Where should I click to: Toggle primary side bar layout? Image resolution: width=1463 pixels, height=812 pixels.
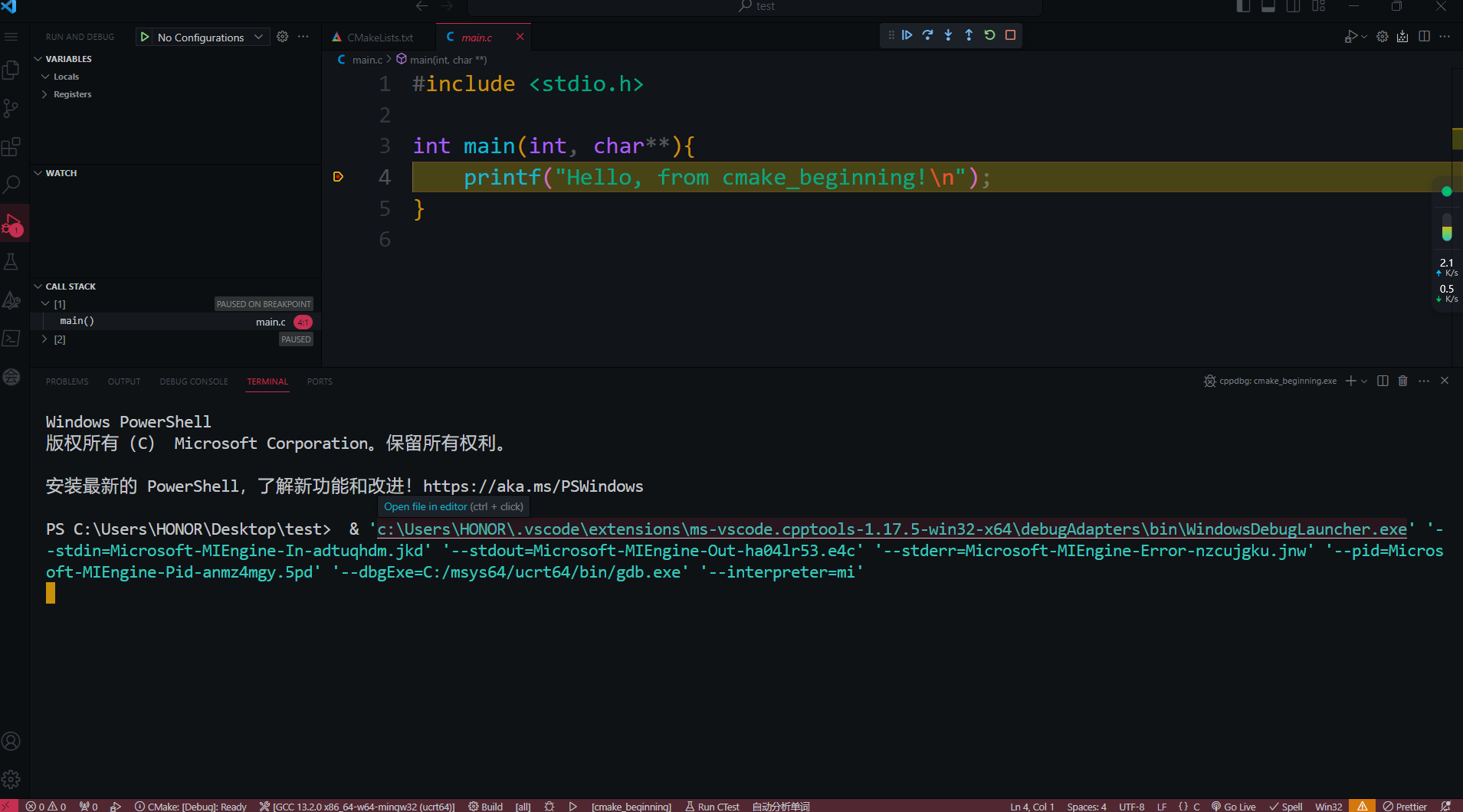[1243, 6]
